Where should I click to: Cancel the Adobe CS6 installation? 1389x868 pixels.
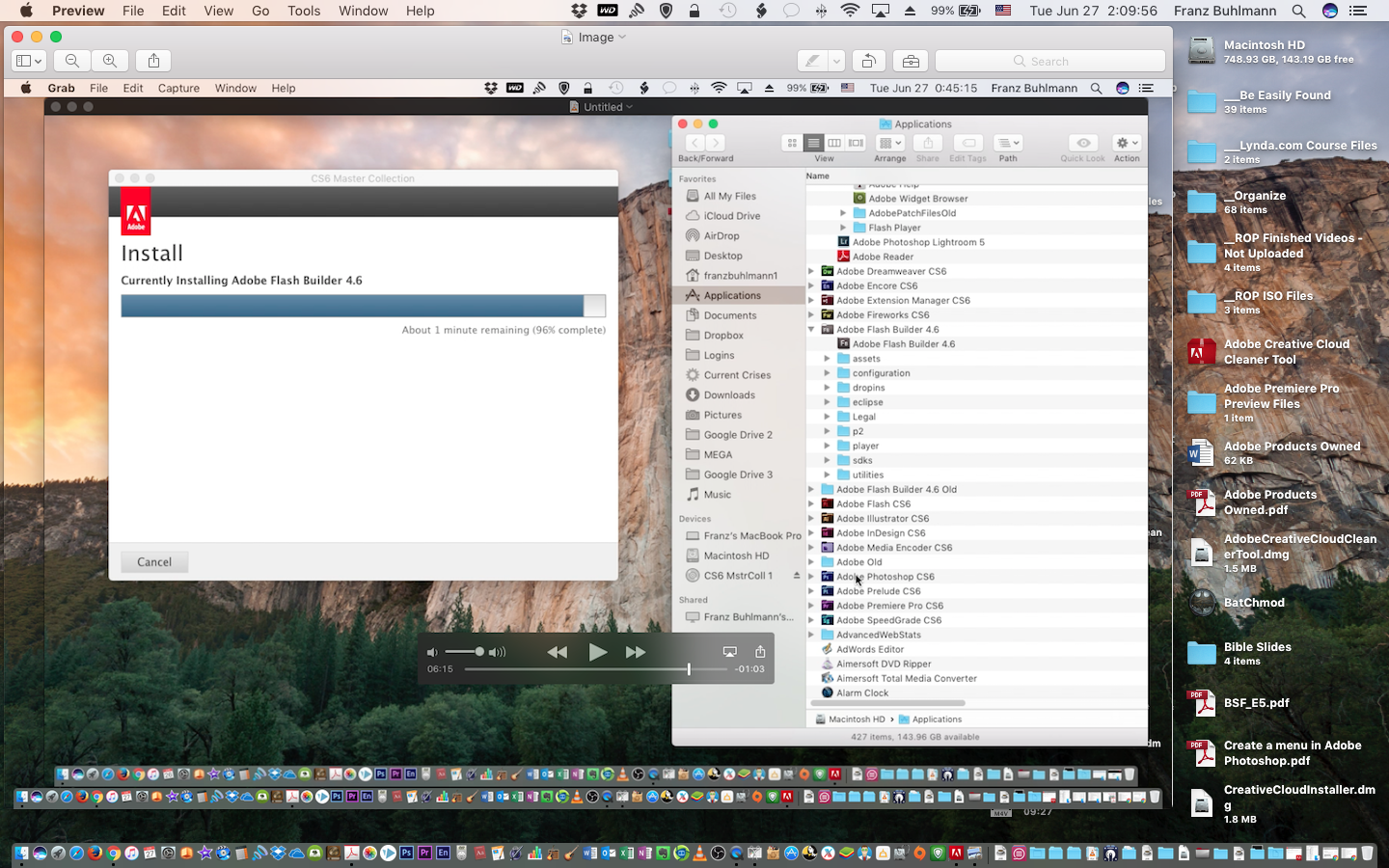pos(154,562)
